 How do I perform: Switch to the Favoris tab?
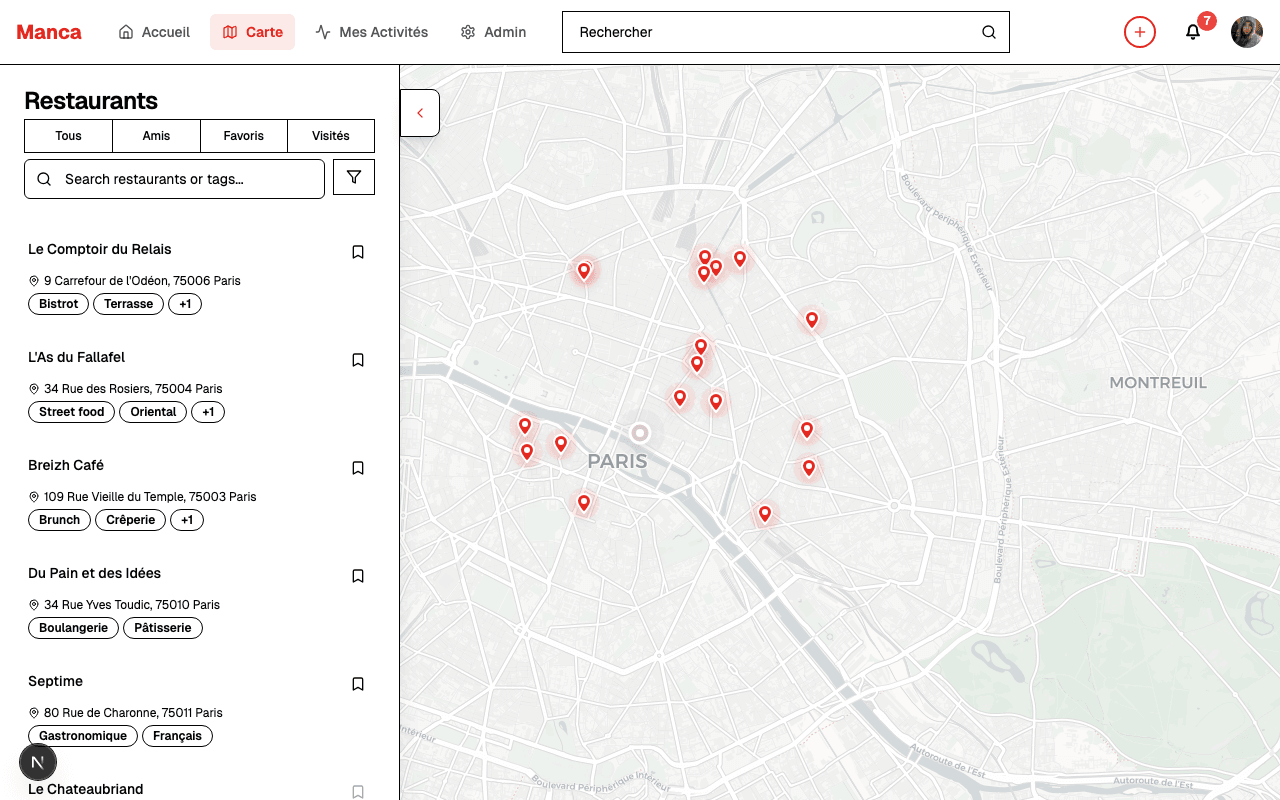244,135
